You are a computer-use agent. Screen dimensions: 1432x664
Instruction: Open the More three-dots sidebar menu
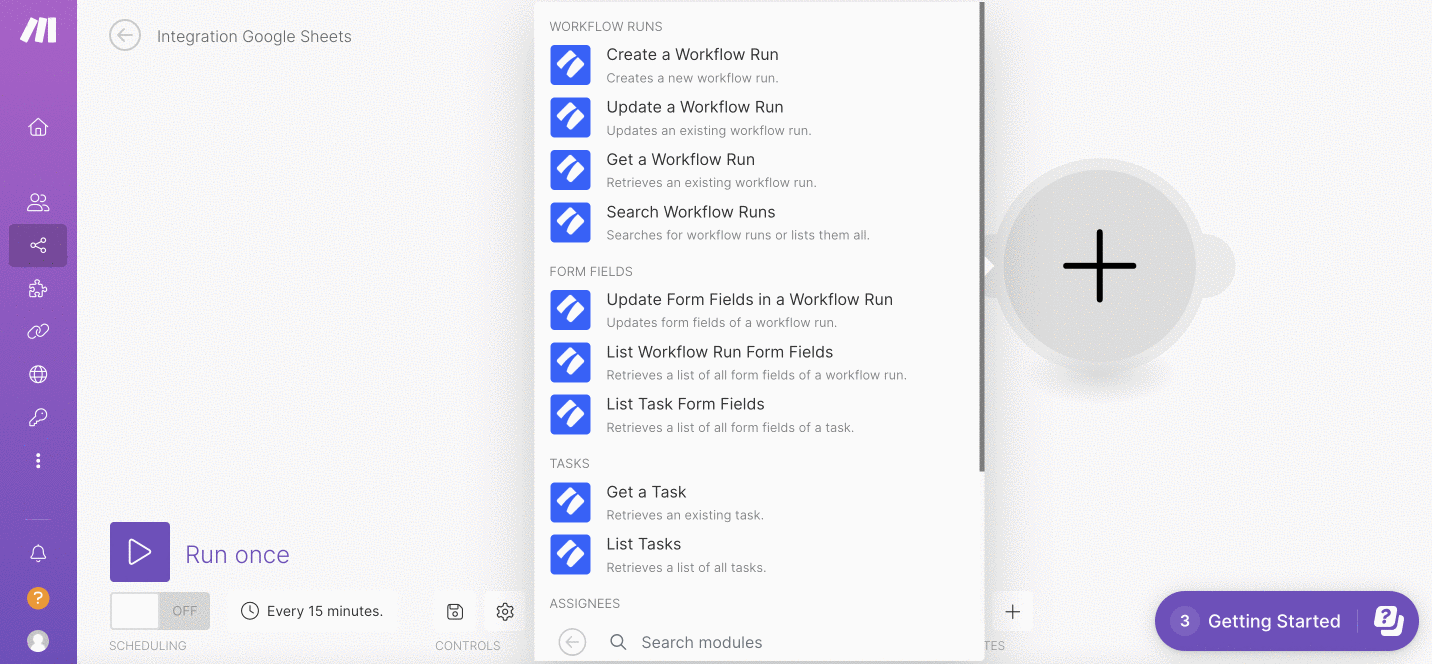(38, 460)
